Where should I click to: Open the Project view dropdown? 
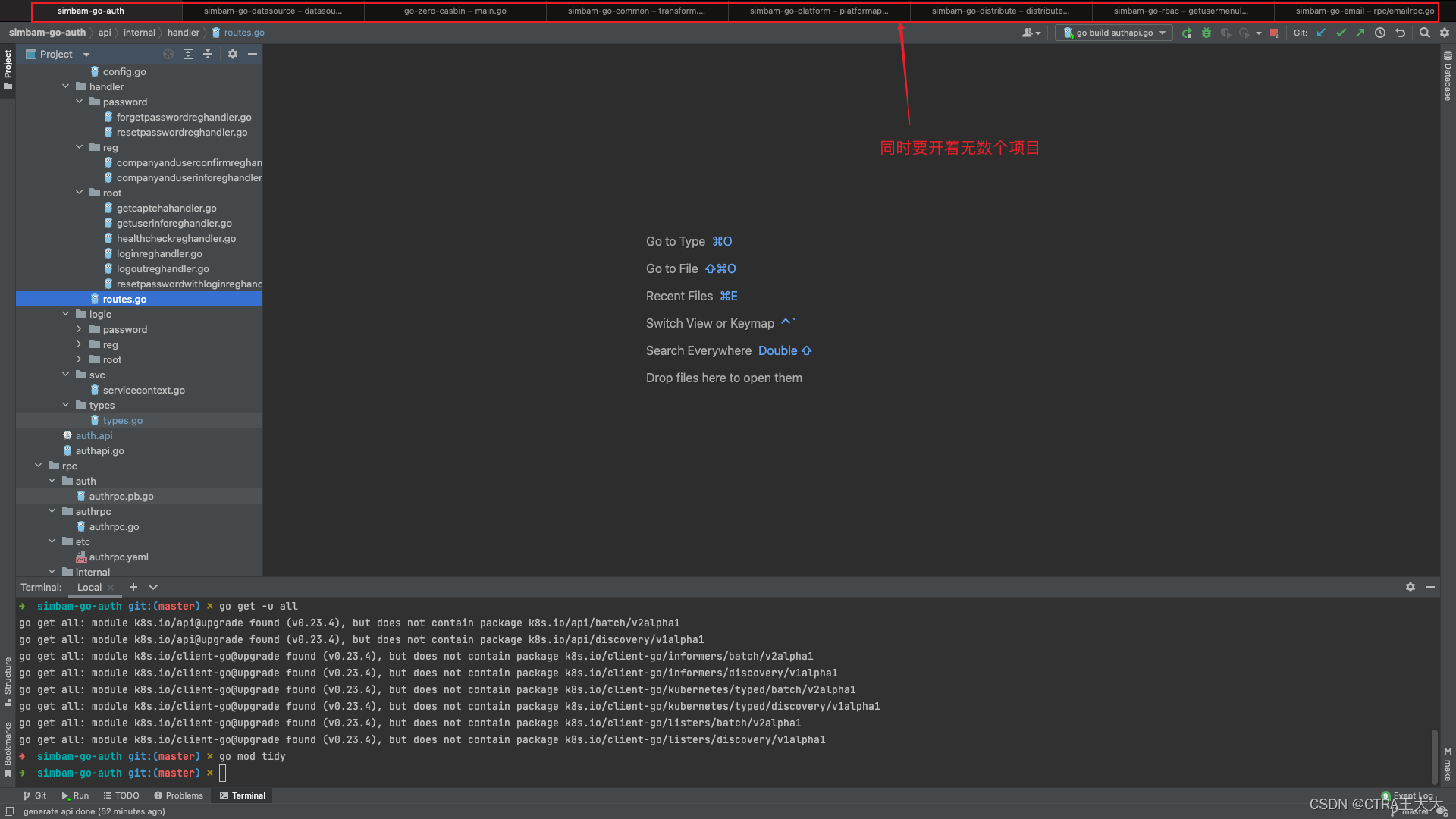(x=86, y=55)
